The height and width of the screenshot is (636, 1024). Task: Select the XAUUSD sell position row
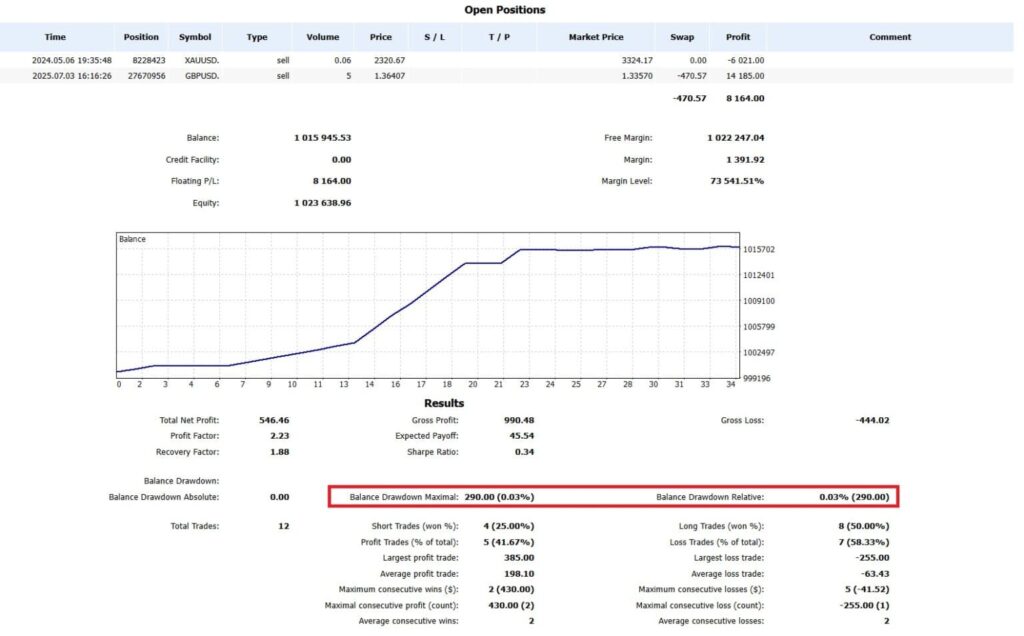pyautogui.click(x=400, y=60)
